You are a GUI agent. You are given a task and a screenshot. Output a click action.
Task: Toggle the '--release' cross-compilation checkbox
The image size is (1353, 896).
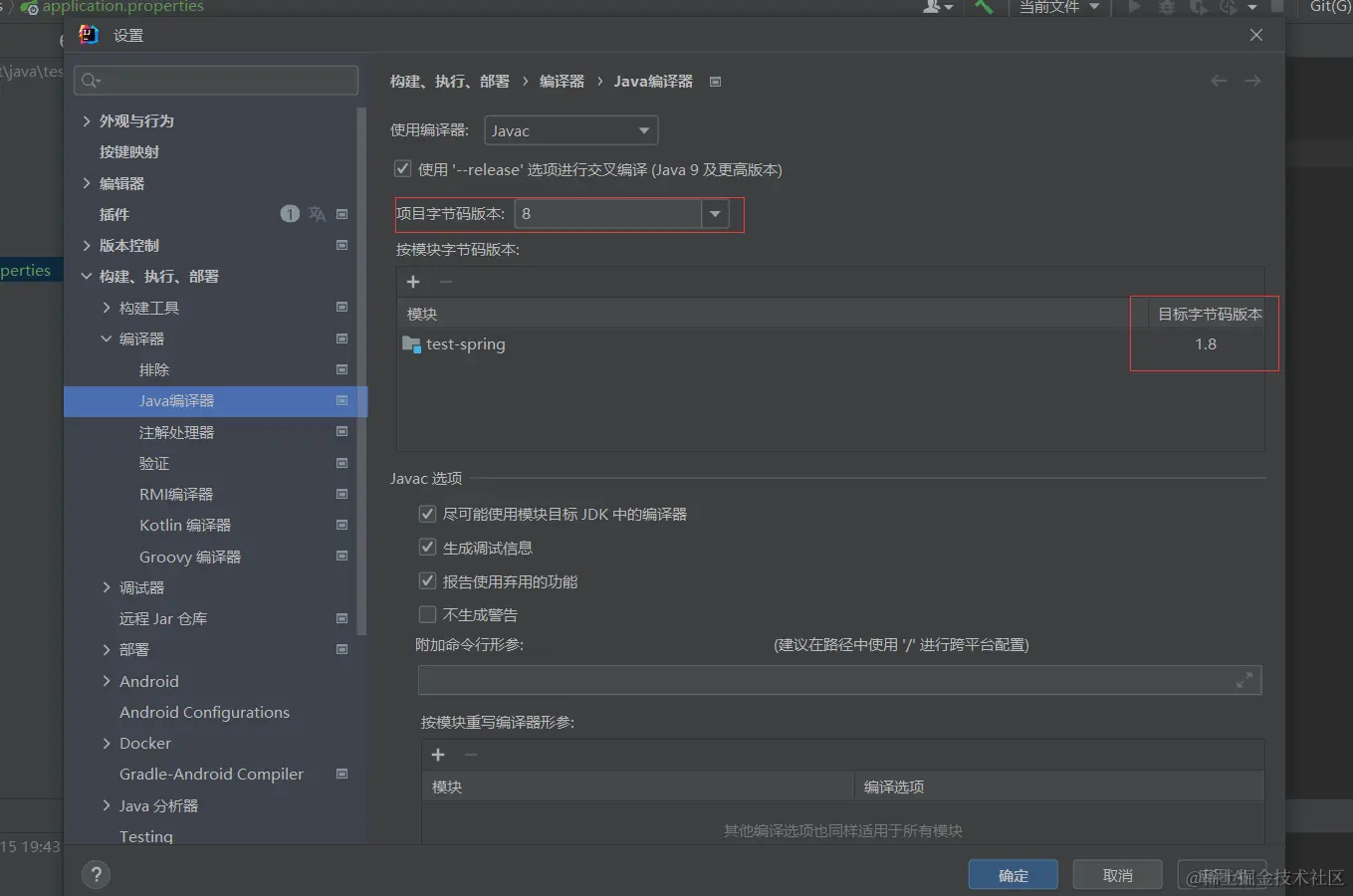coord(402,169)
